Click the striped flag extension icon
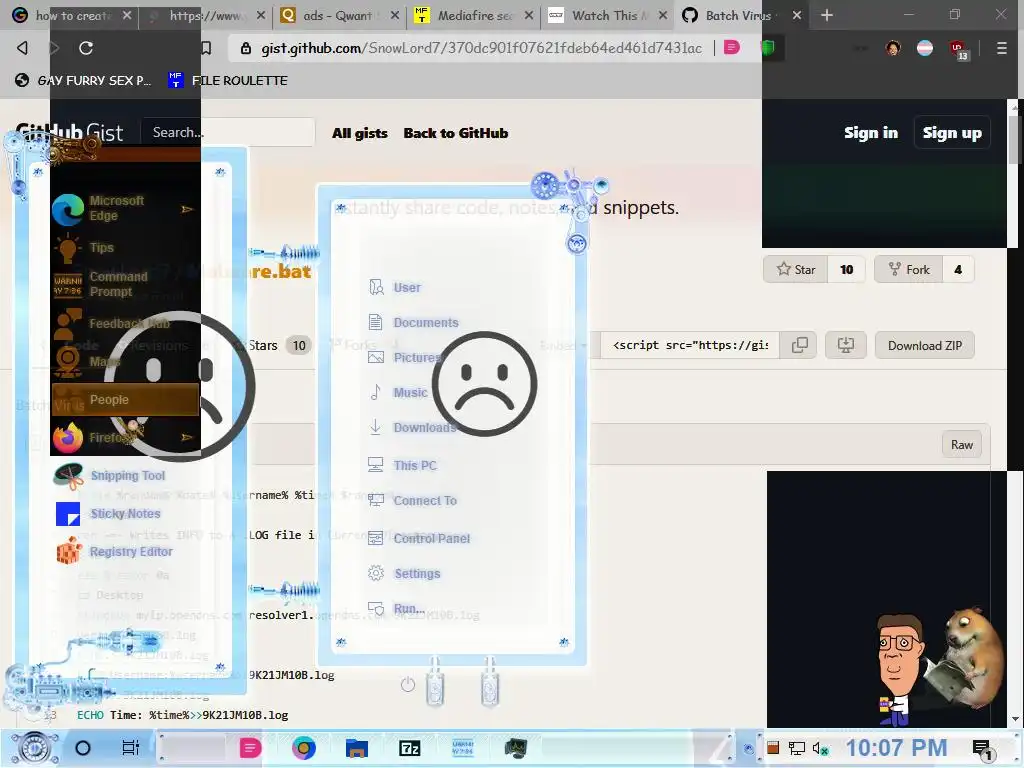Viewport: 1024px width, 768px height. click(925, 48)
